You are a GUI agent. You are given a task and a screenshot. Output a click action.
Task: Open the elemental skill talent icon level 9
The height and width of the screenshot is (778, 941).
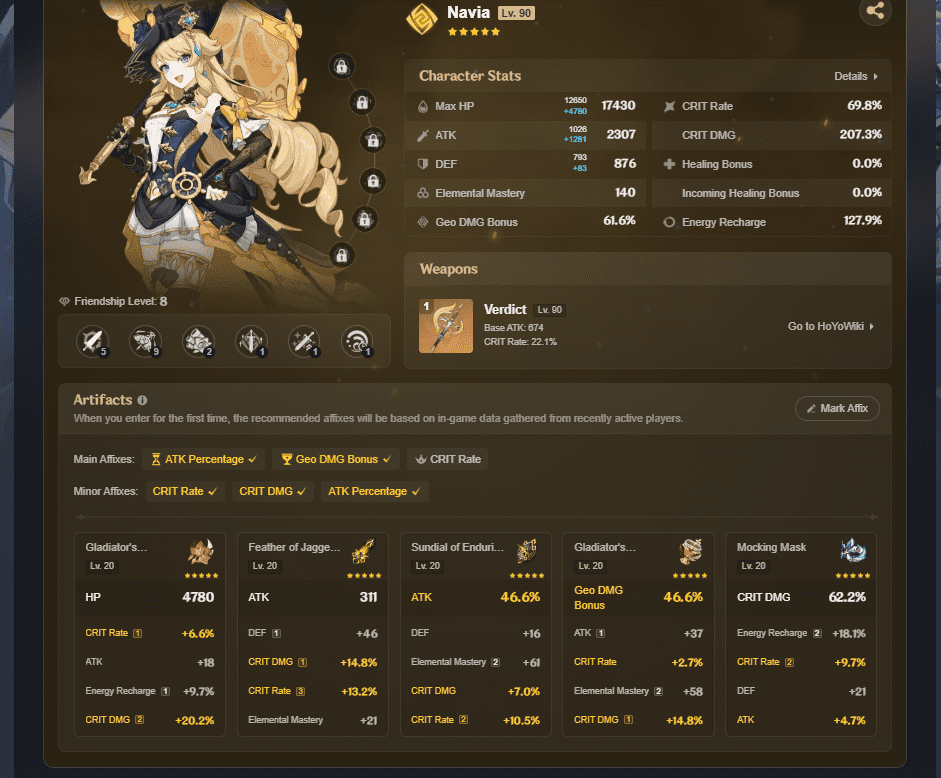tap(145, 342)
